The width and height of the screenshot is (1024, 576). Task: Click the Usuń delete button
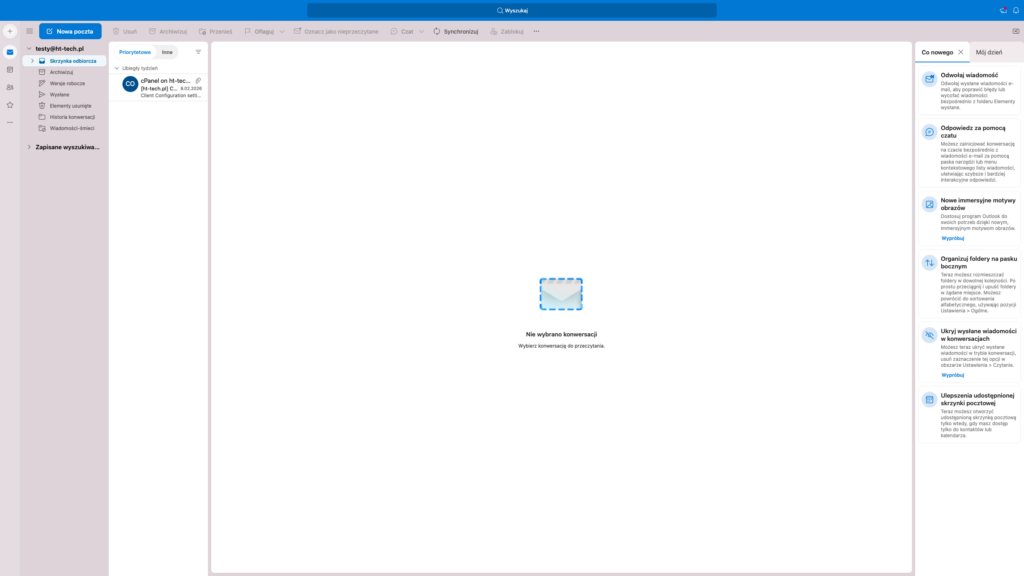pos(125,31)
